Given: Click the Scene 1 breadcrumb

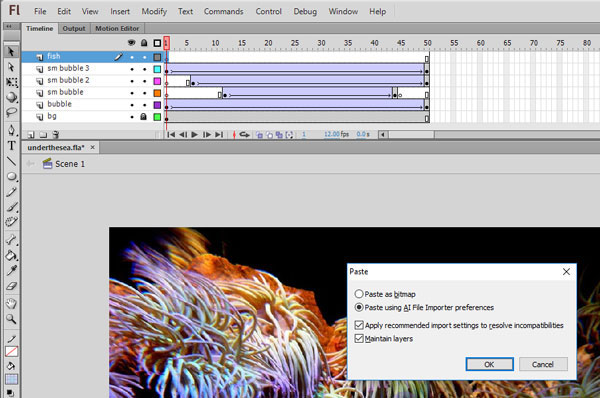Looking at the screenshot, I should tap(64, 164).
